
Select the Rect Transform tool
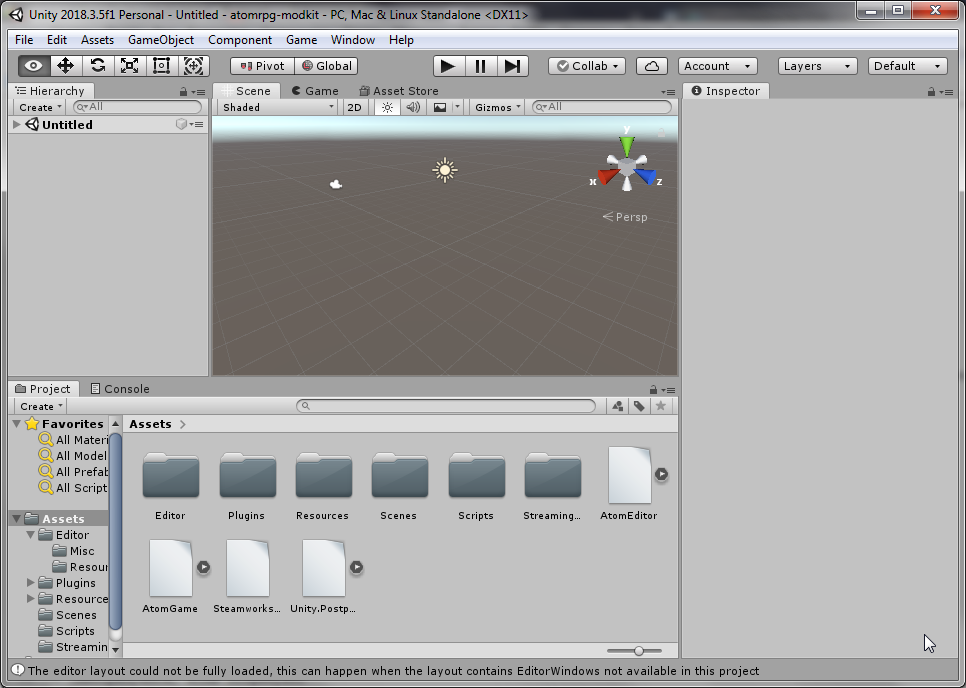(x=161, y=66)
